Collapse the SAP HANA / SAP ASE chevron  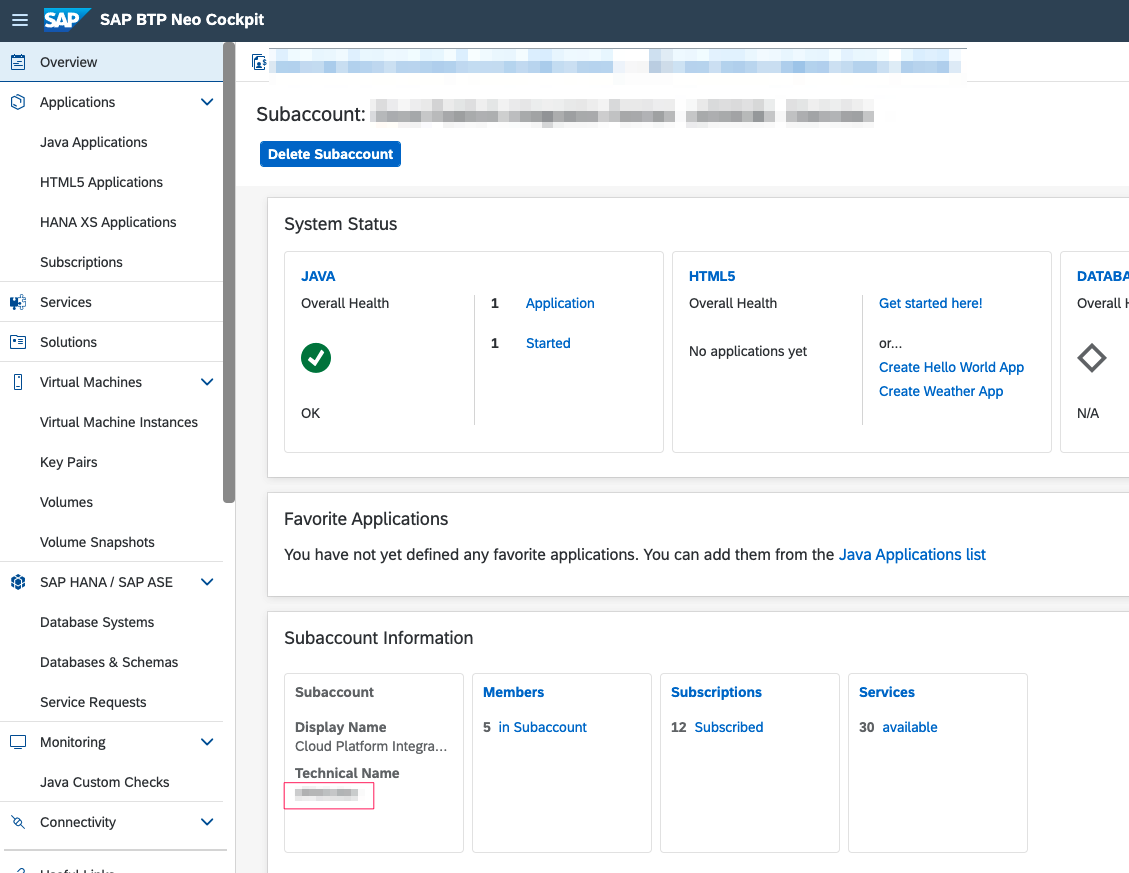[x=207, y=581]
